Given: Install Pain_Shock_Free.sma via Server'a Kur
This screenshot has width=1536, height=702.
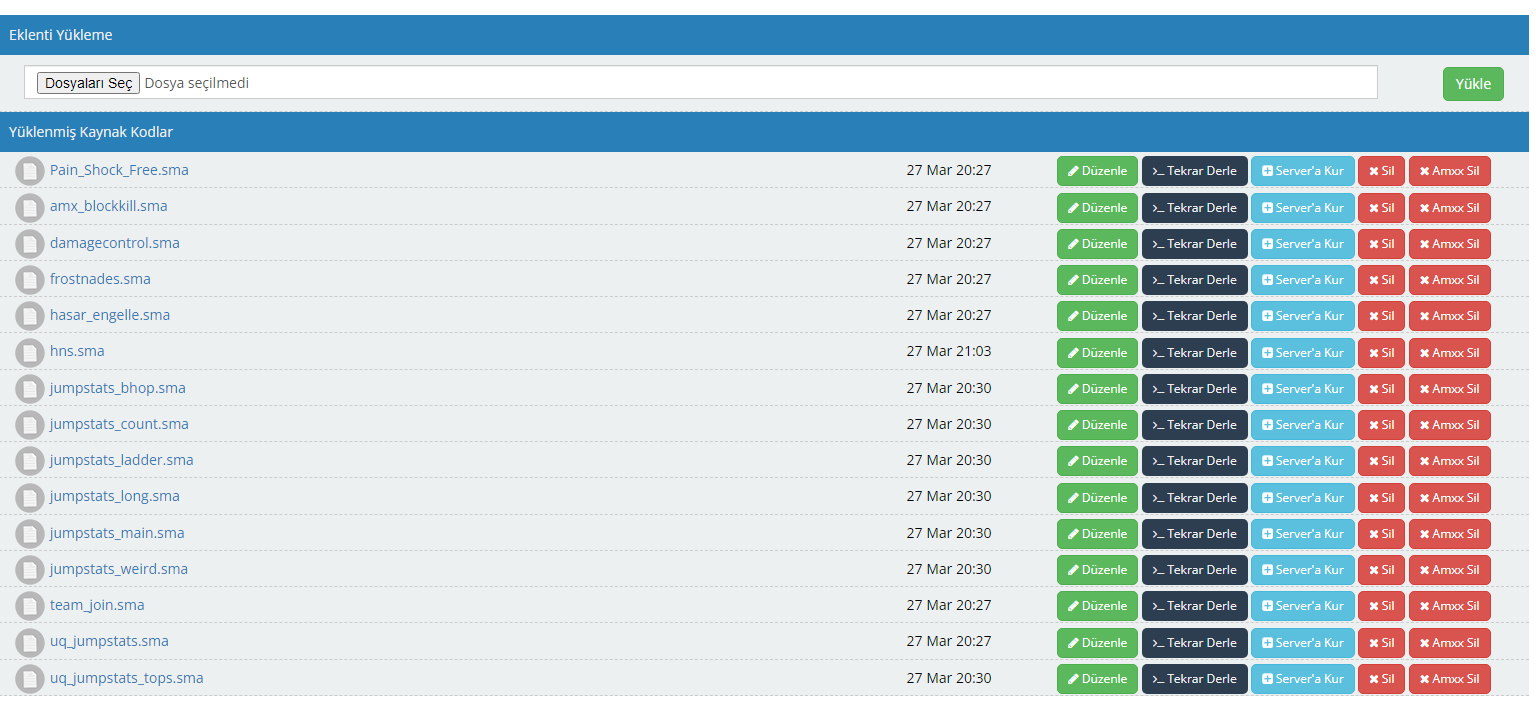Looking at the screenshot, I should tap(1303, 171).
